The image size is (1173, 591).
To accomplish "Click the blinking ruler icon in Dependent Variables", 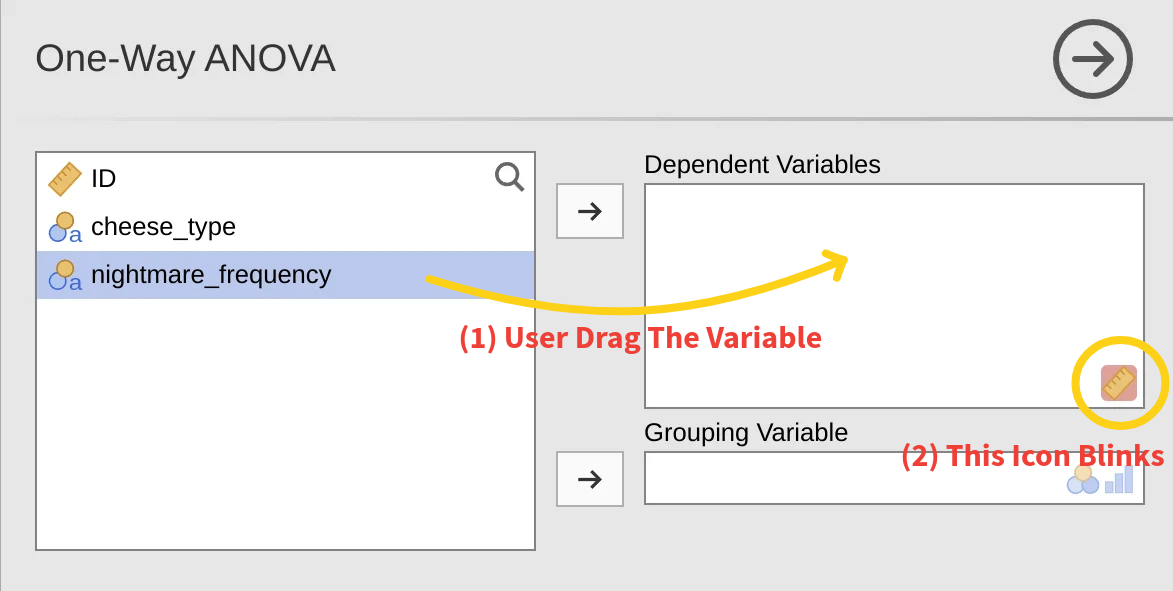I will click(x=1119, y=383).
